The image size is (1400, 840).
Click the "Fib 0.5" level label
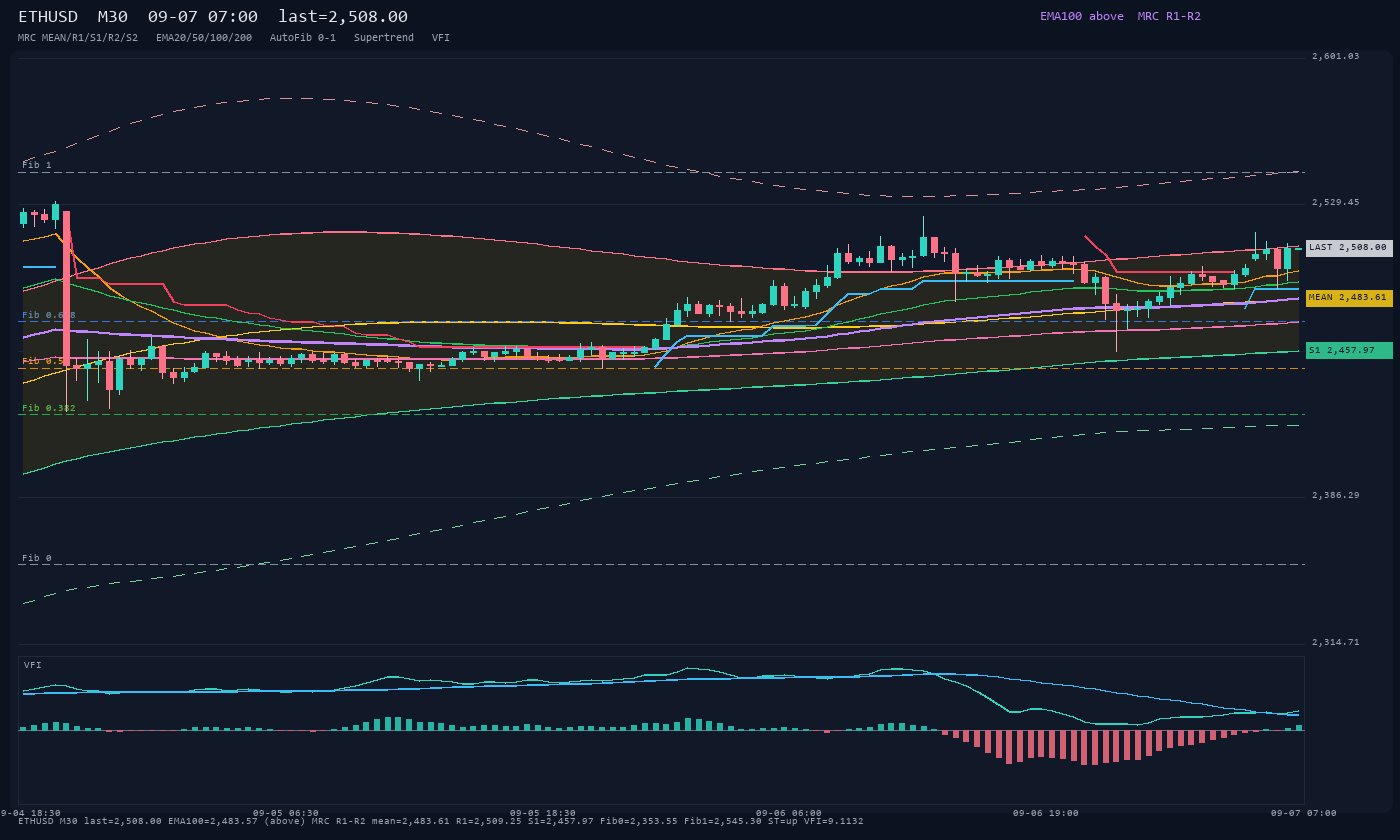click(43, 361)
